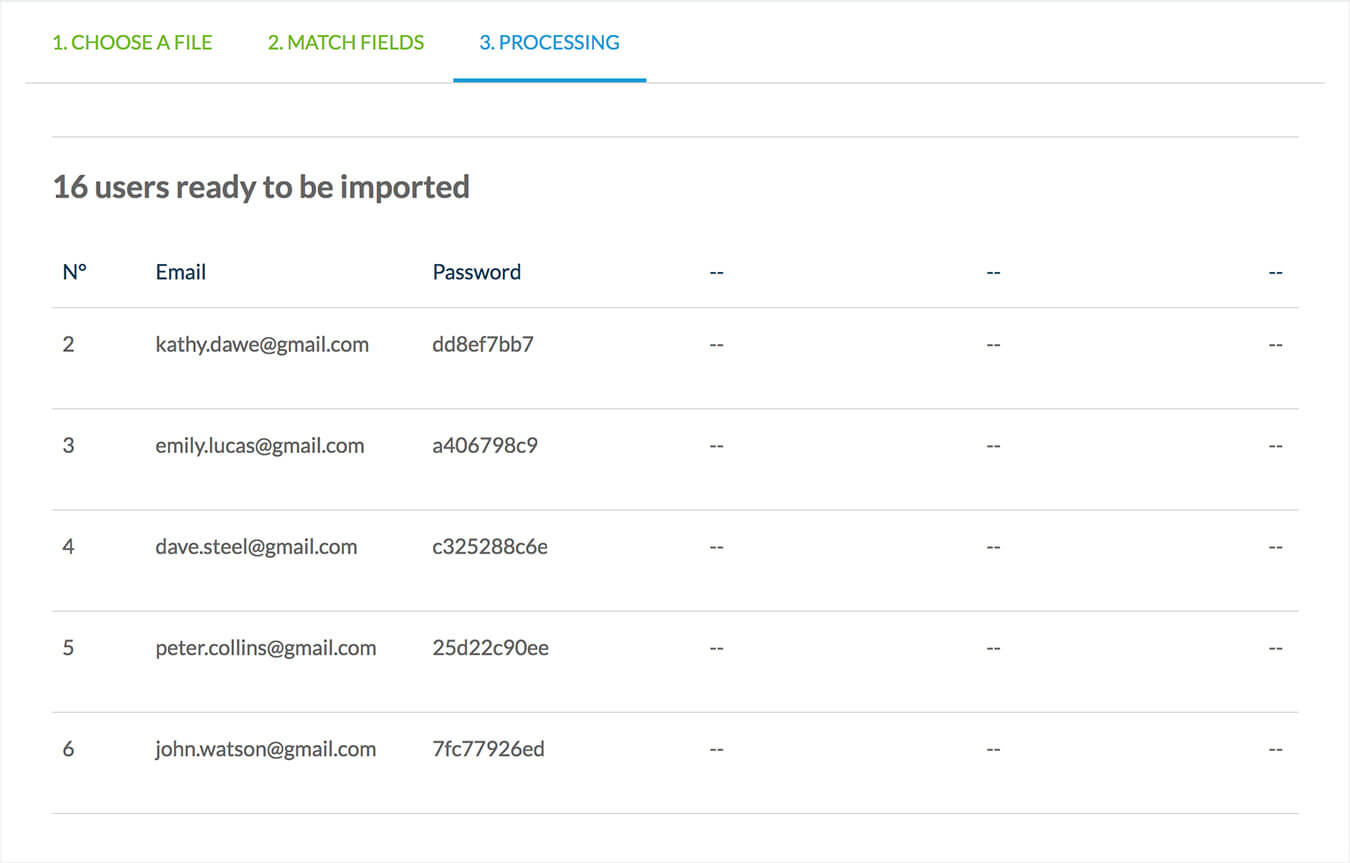1350x863 pixels.
Task: Click the dave.steel@gmail.com email
Action: click(x=256, y=547)
